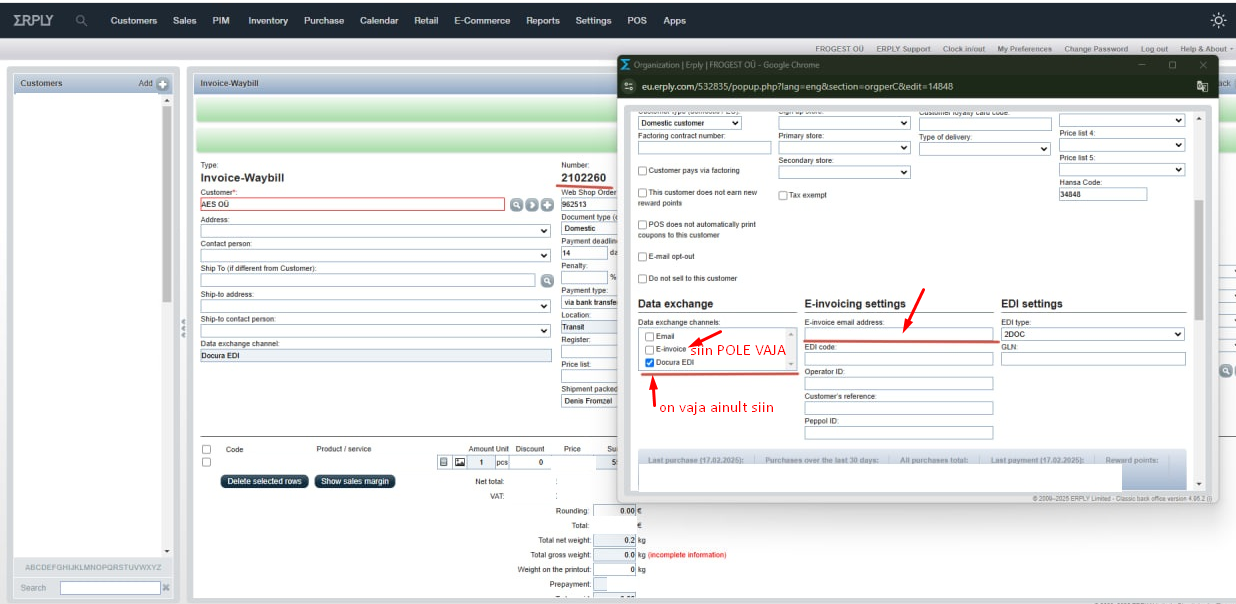Screen dimensions: 1236x604
Task: Open the Customers menu
Action: click(134, 20)
